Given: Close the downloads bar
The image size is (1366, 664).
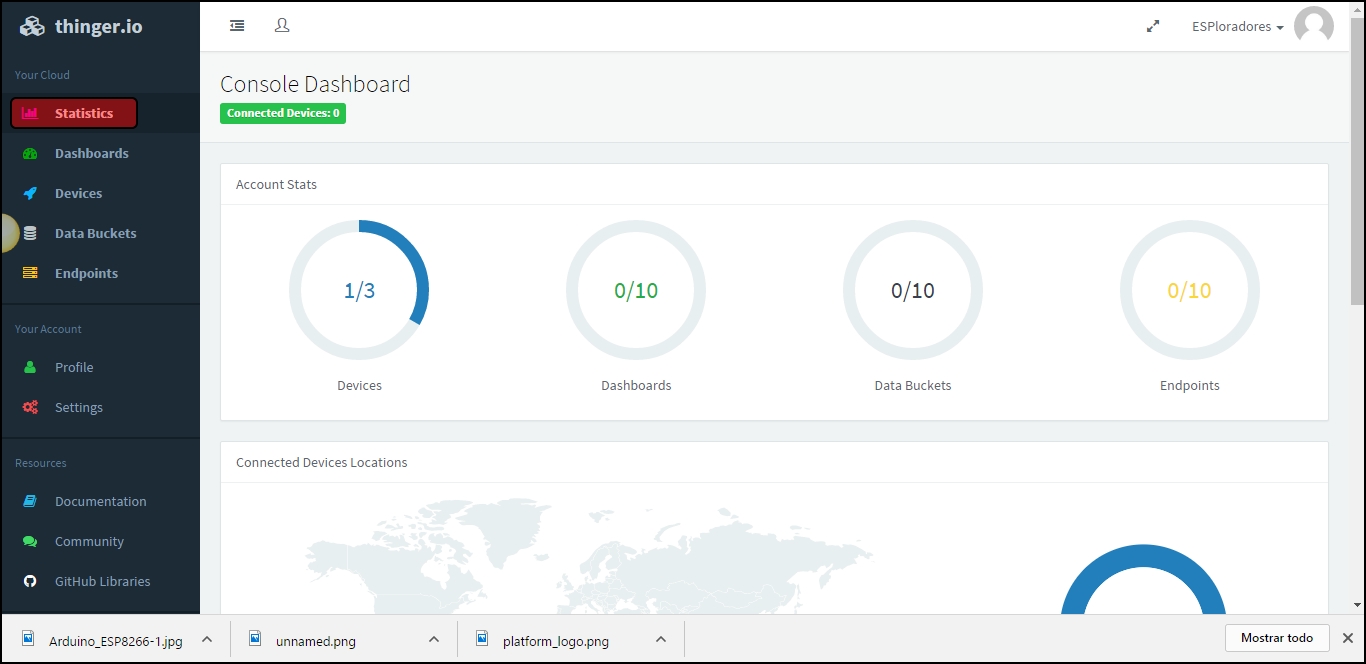Looking at the screenshot, I should click(x=1347, y=638).
